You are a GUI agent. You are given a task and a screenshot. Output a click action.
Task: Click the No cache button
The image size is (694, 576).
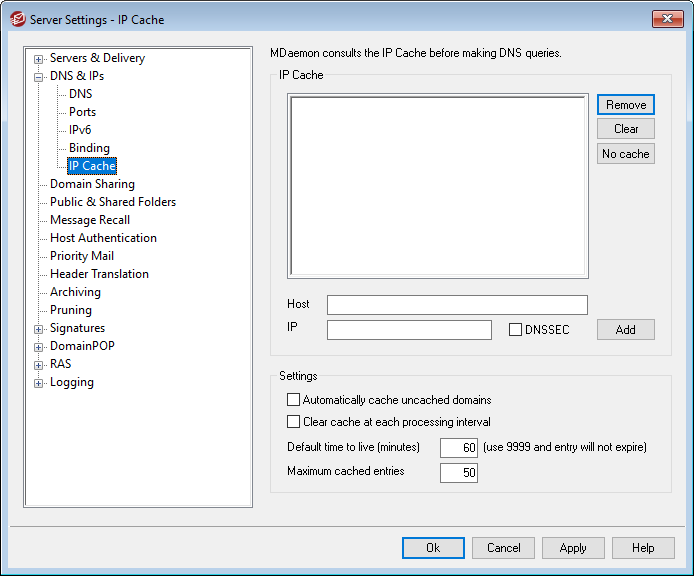[x=625, y=154]
